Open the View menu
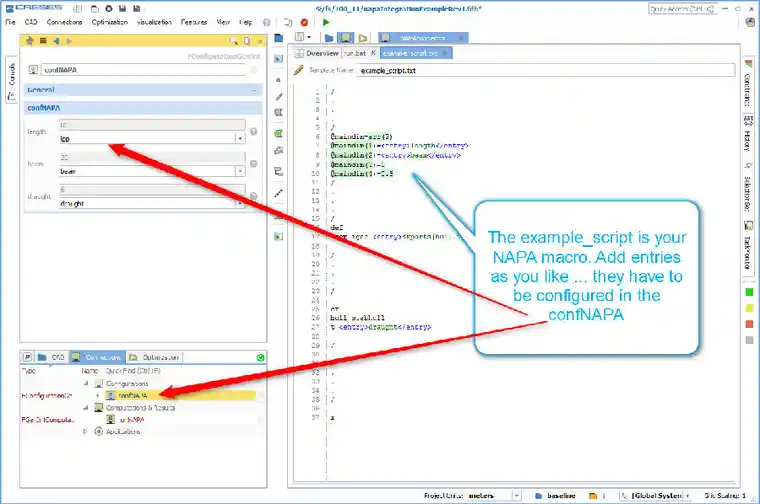The image size is (760, 504). (223, 22)
